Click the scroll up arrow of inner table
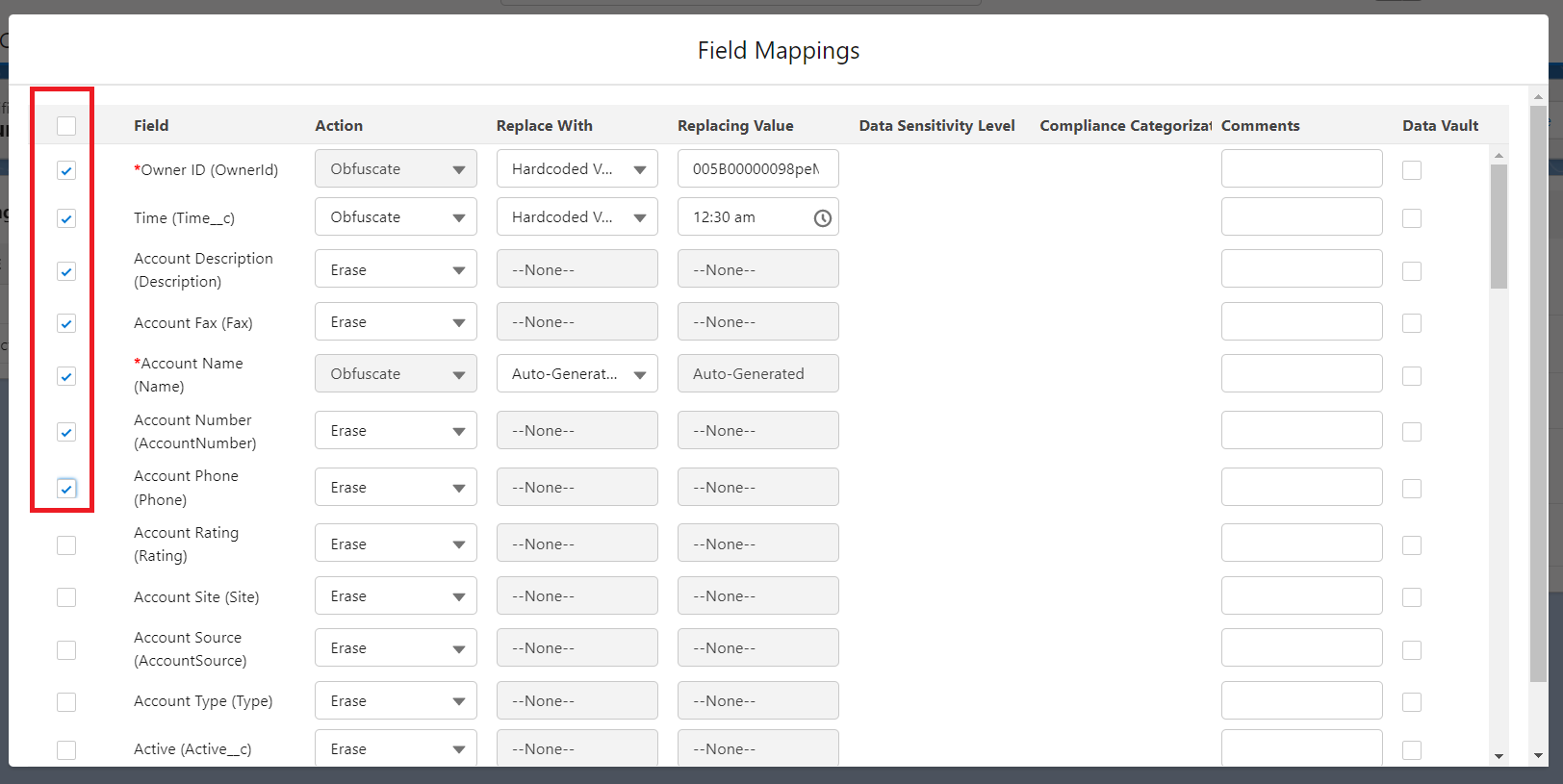This screenshot has height=784, width=1563. click(1499, 155)
